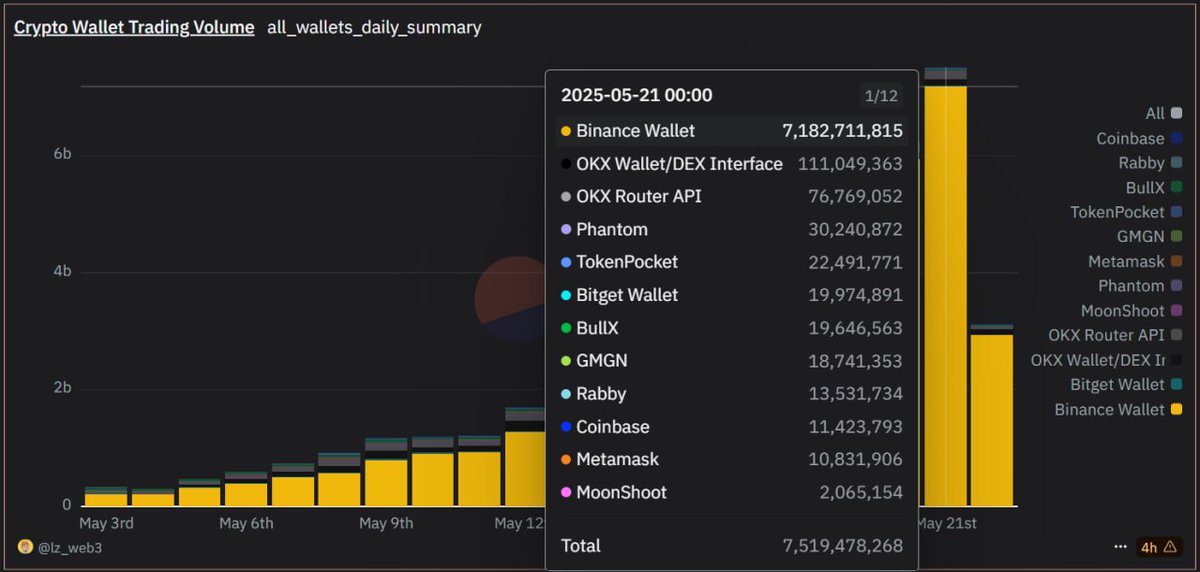Toggle Metamask series in the legend
The width and height of the screenshot is (1200, 572).
coord(1135,261)
